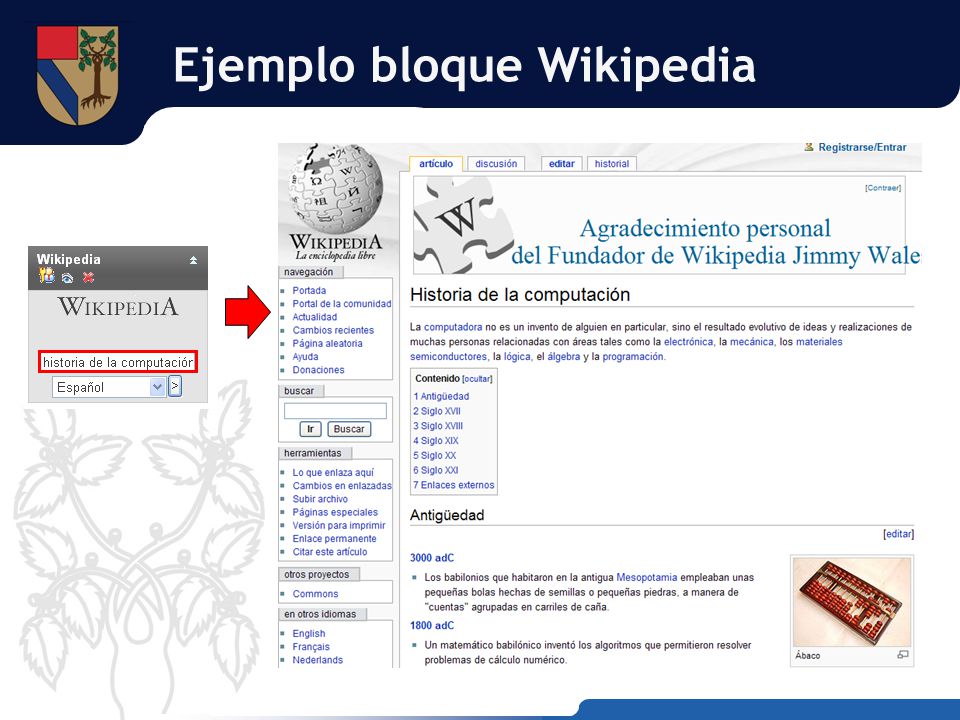Open the Español language dropdown
960x720 pixels.
pos(109,387)
